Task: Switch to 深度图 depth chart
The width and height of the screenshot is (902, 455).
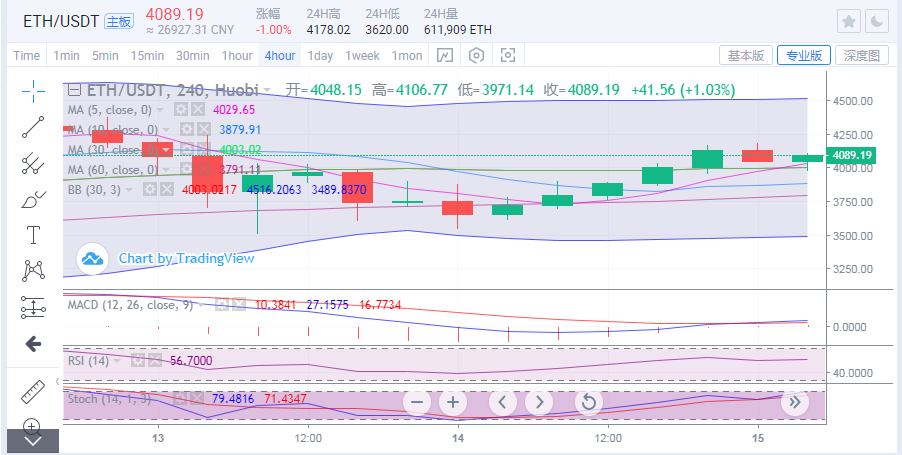Action: [x=862, y=55]
